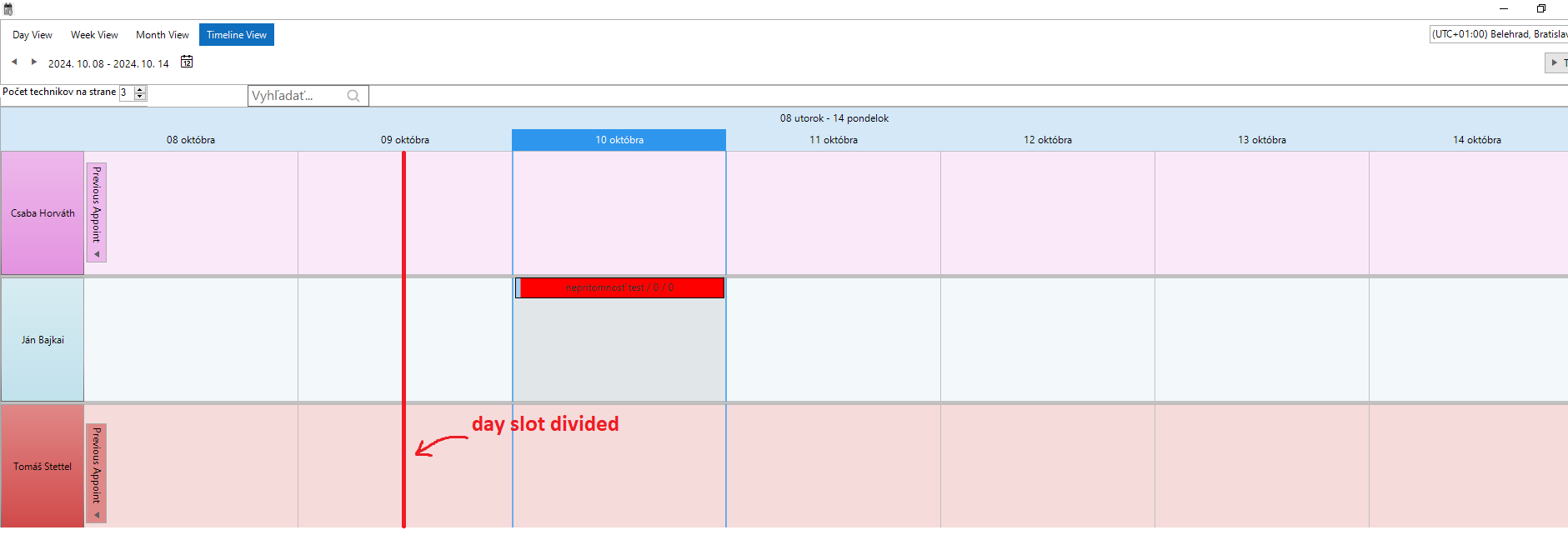Increase technicians per page count
Viewport: 1568px width, 540px height.
click(140, 89)
